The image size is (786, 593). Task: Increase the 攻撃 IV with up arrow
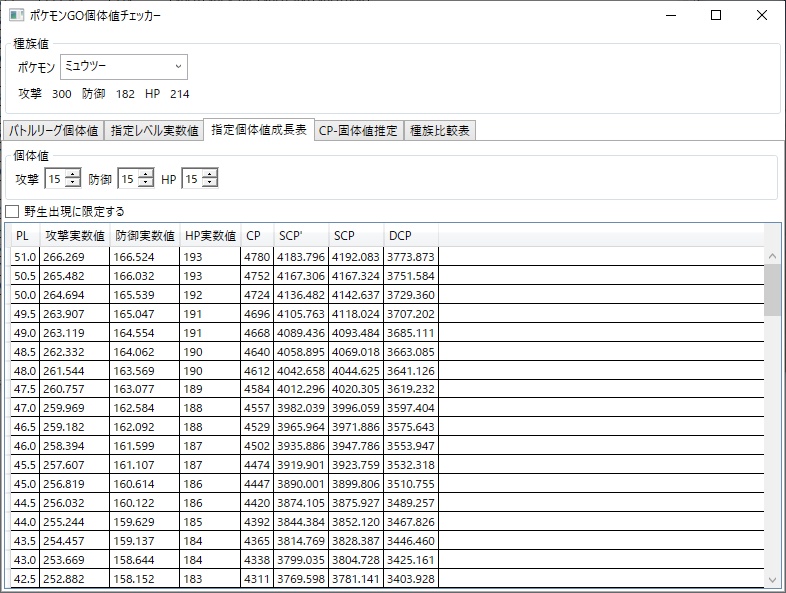[x=73, y=174]
